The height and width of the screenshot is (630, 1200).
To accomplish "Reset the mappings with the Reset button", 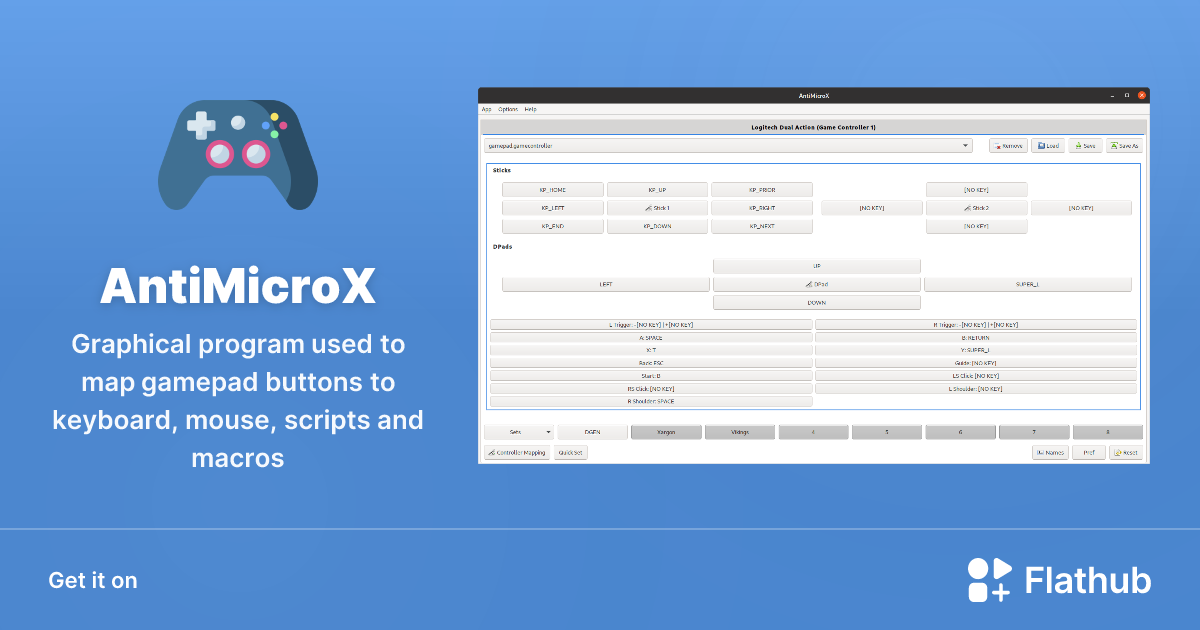I will tap(1125, 452).
